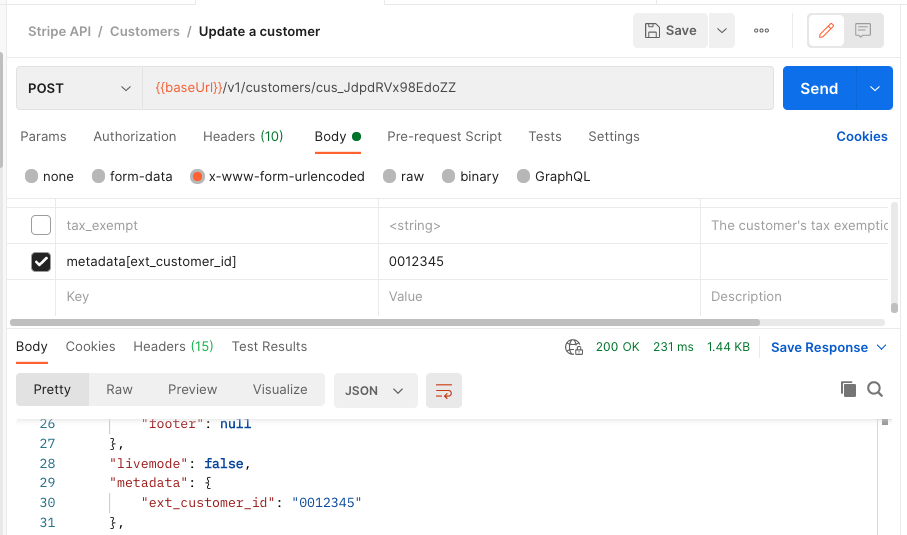Click the metadata[ext_customer_id] key cell
This screenshot has width=907, height=535.
217,261
